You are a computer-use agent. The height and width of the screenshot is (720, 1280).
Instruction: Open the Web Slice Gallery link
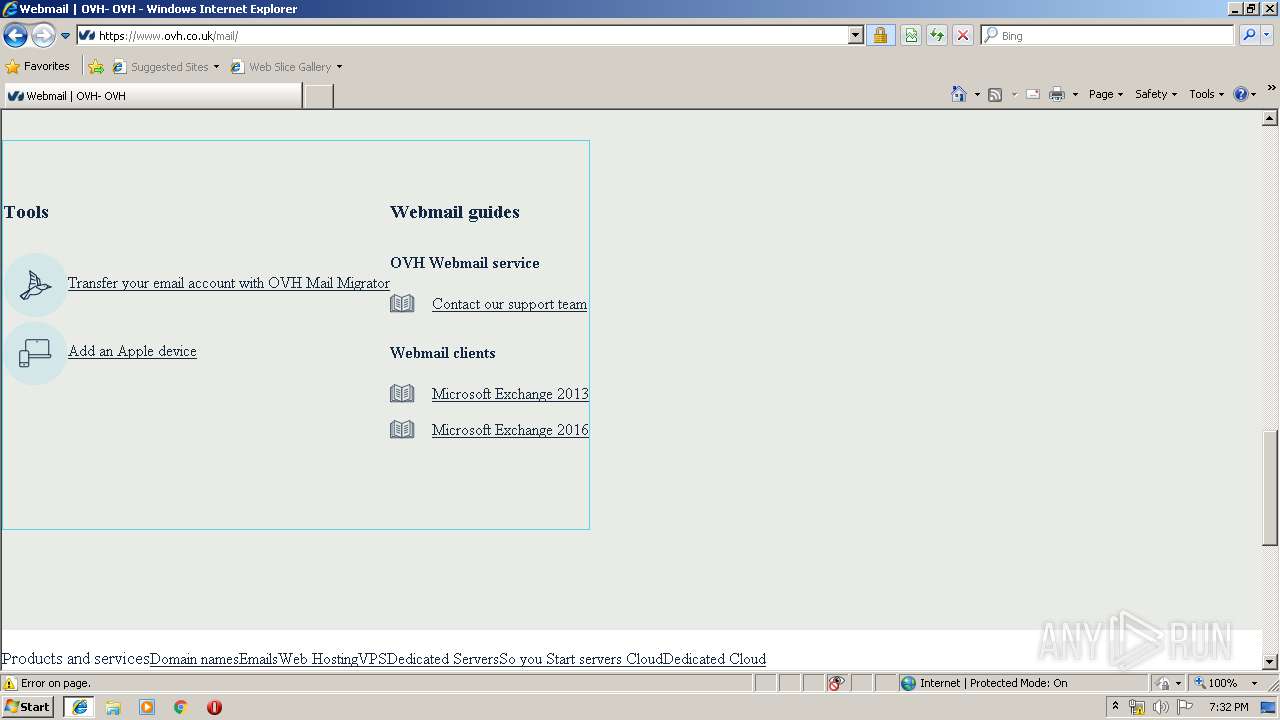point(286,67)
